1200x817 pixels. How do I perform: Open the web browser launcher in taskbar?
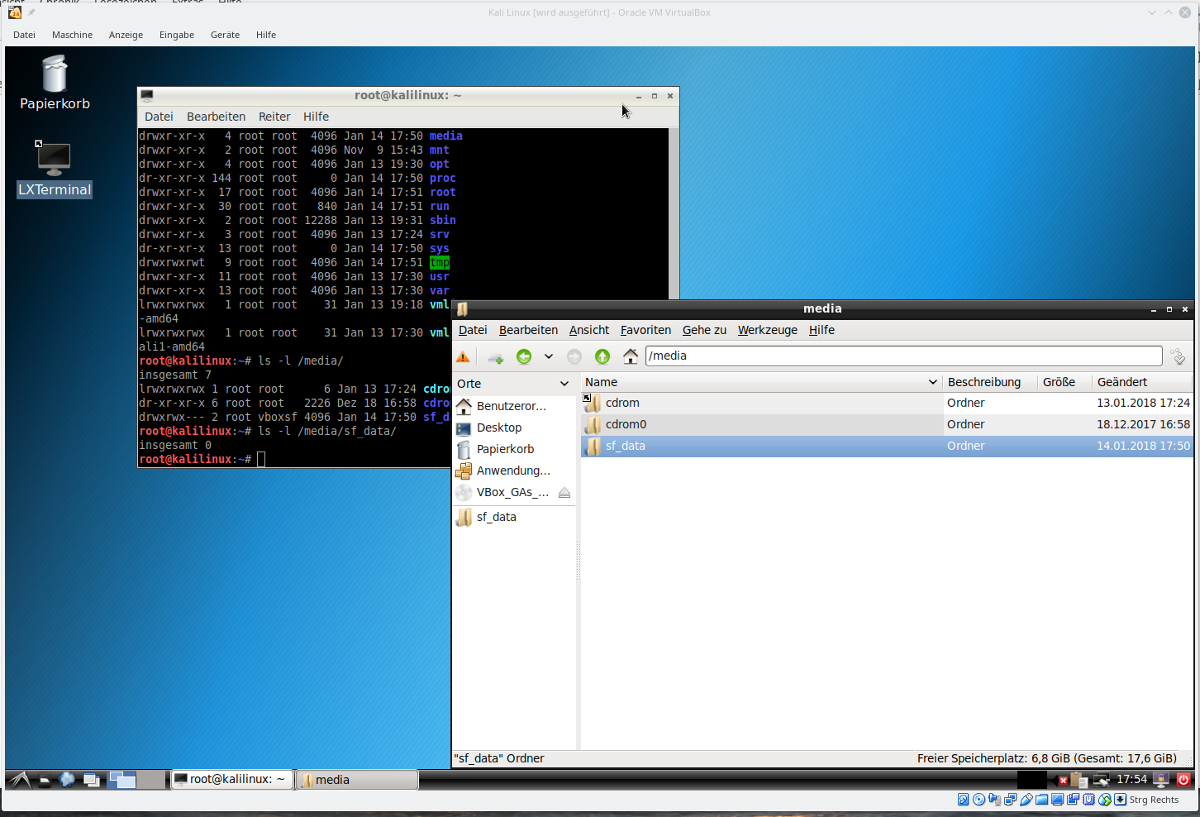pyautogui.click(x=67, y=779)
